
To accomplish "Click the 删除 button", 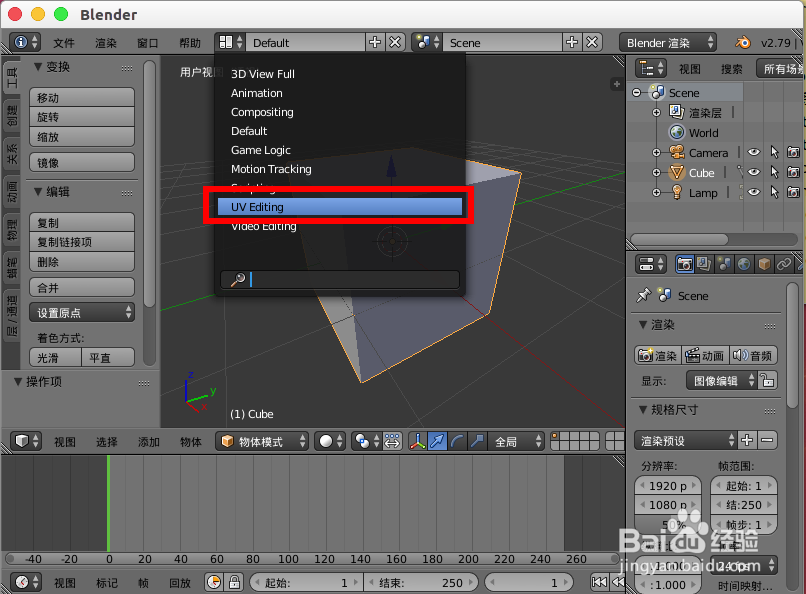I will pyautogui.click(x=82, y=262).
